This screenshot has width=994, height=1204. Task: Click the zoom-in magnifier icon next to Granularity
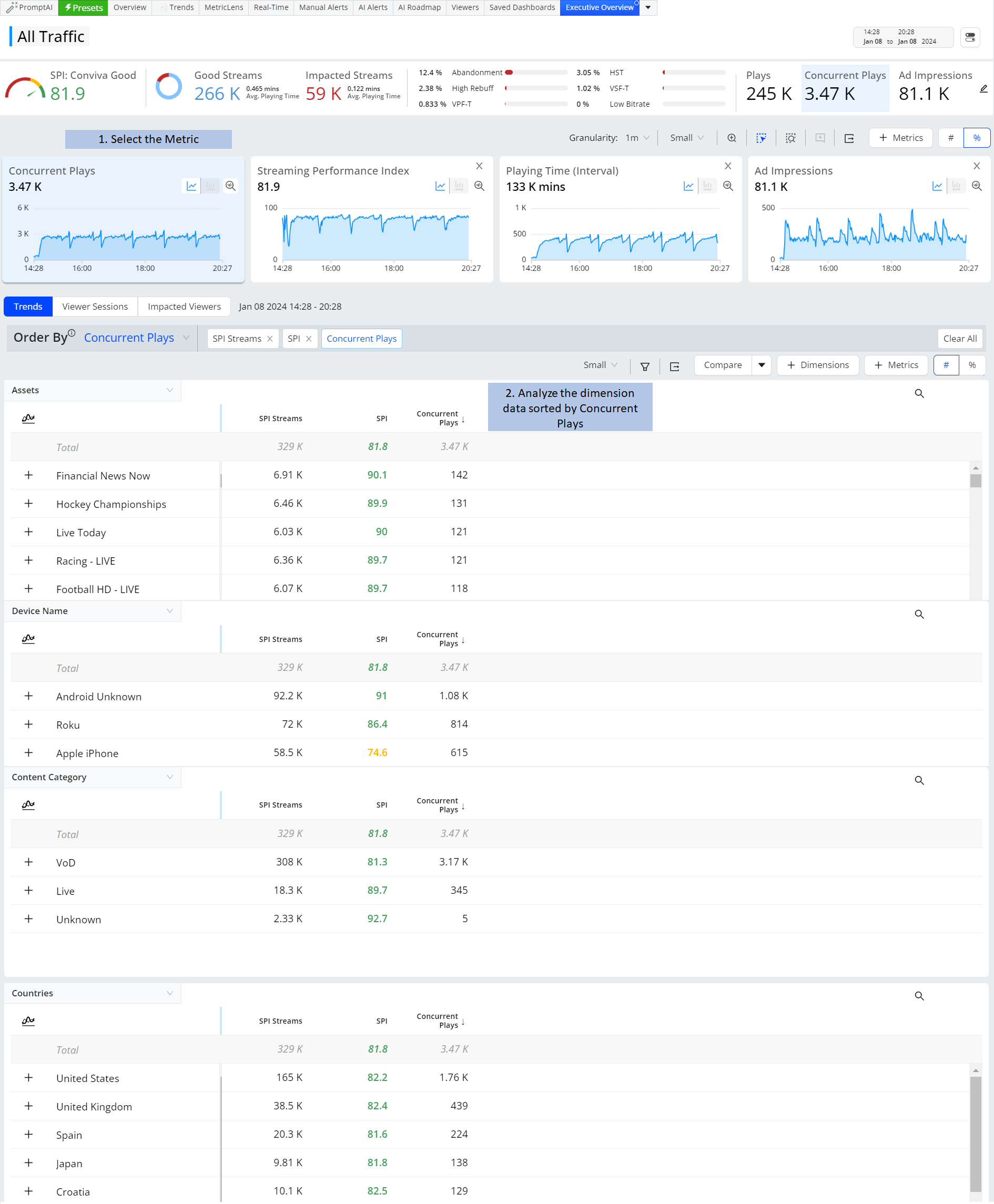pyautogui.click(x=732, y=138)
